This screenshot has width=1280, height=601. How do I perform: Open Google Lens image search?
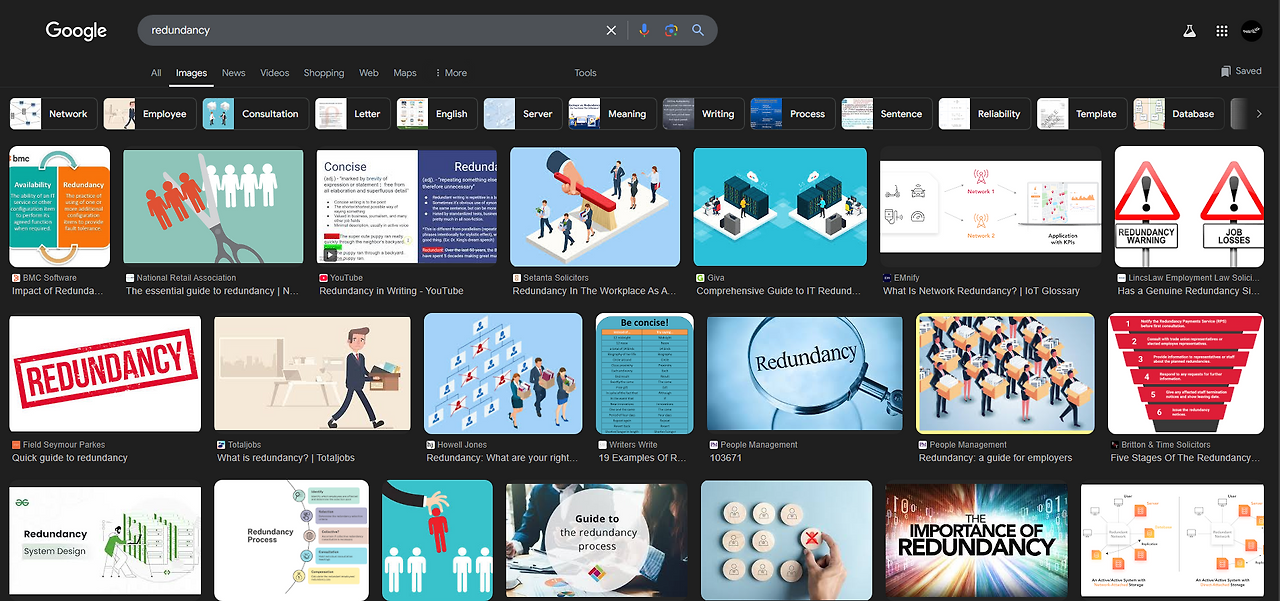(671, 30)
